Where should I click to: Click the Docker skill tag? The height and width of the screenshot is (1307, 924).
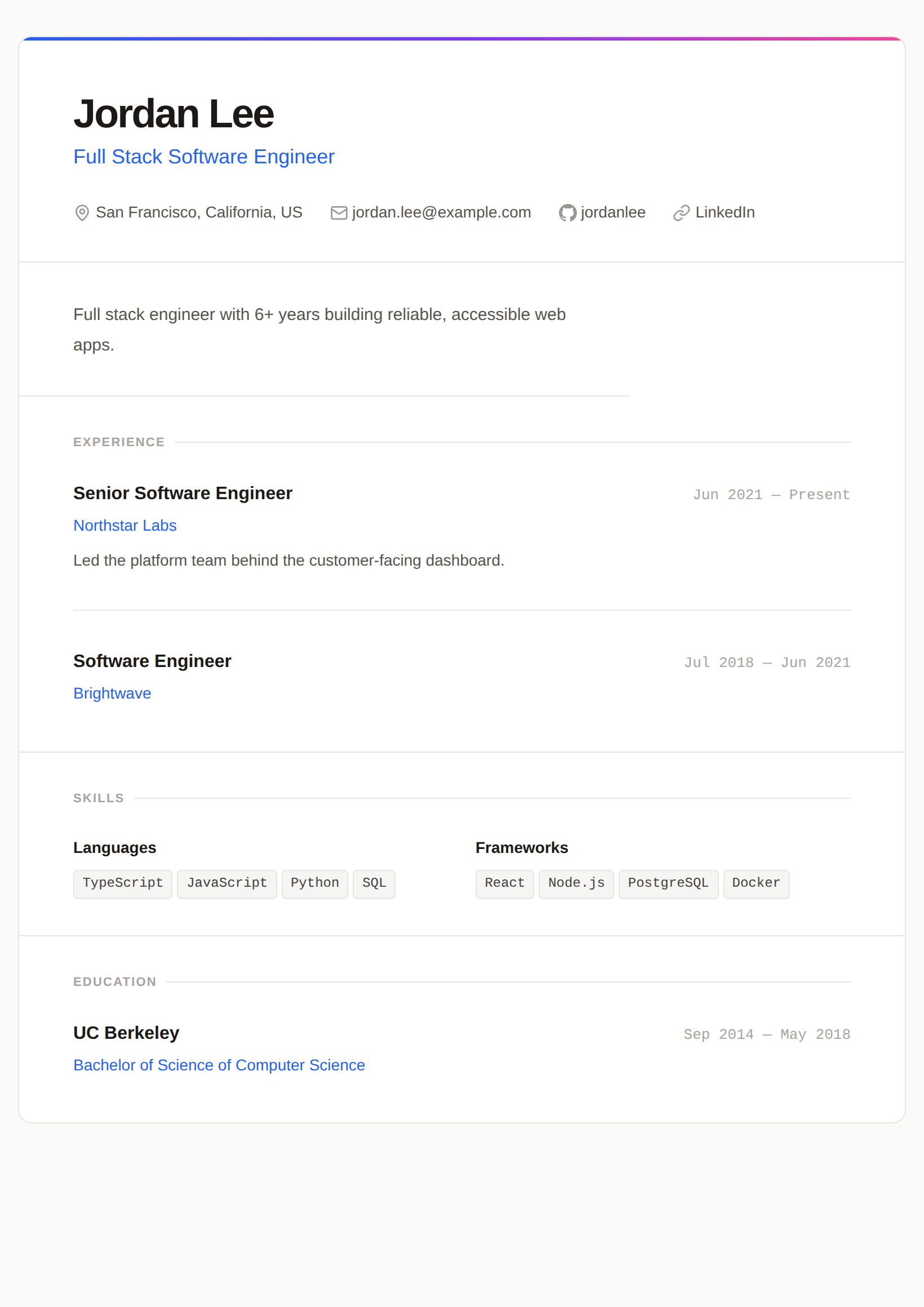tap(756, 884)
